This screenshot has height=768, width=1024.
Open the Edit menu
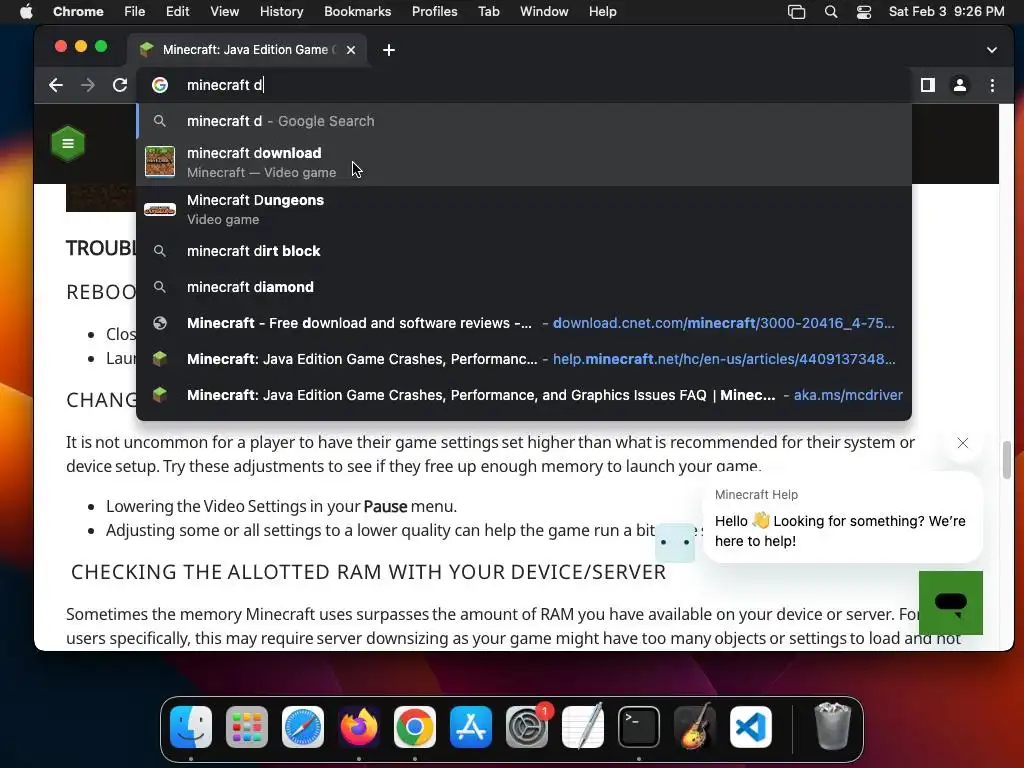177,11
